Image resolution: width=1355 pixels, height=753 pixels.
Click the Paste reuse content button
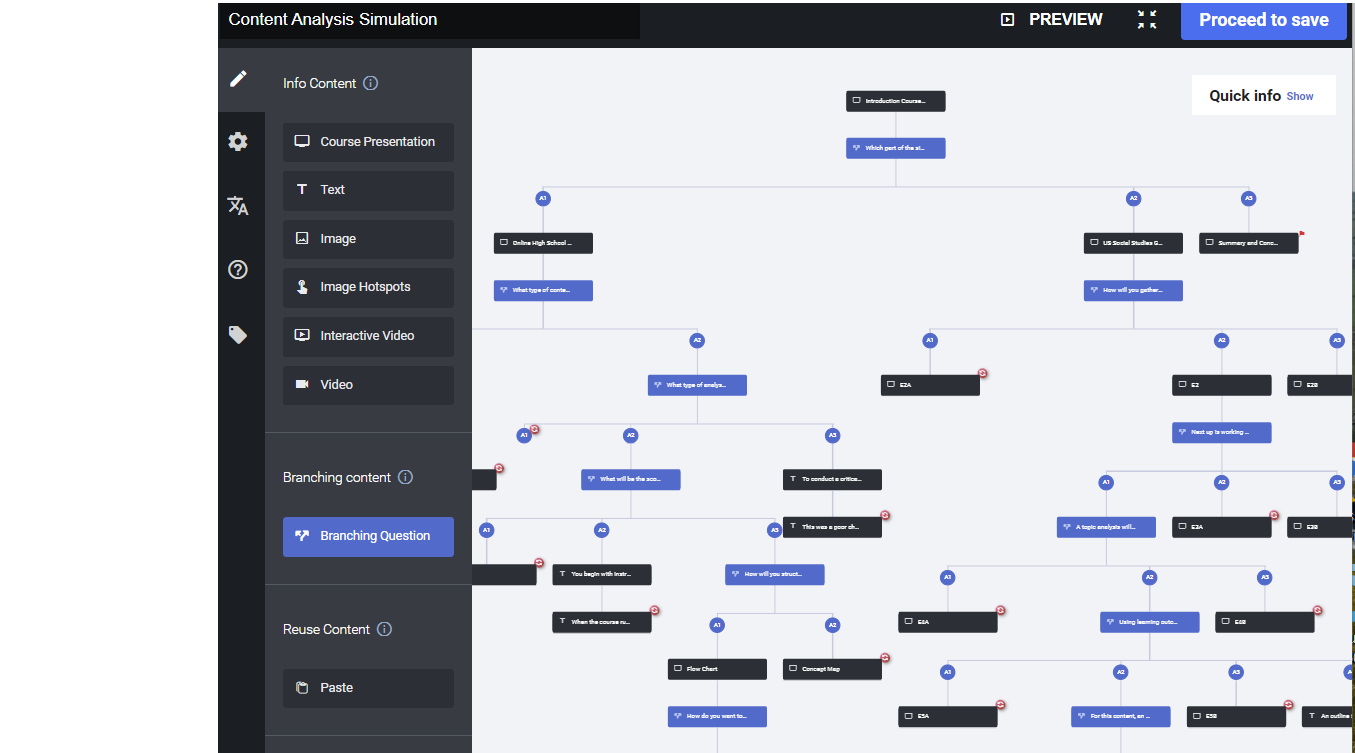[x=368, y=688]
